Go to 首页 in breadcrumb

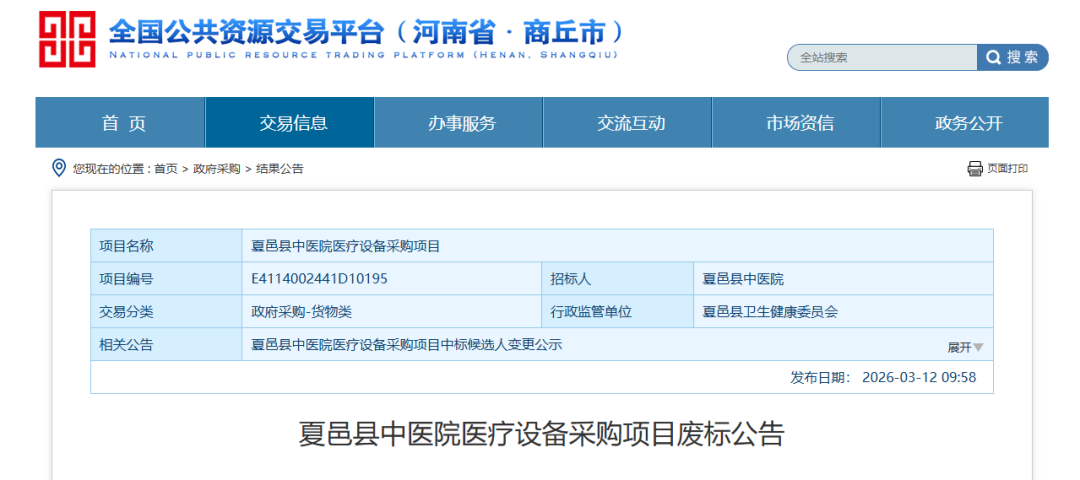(x=166, y=169)
